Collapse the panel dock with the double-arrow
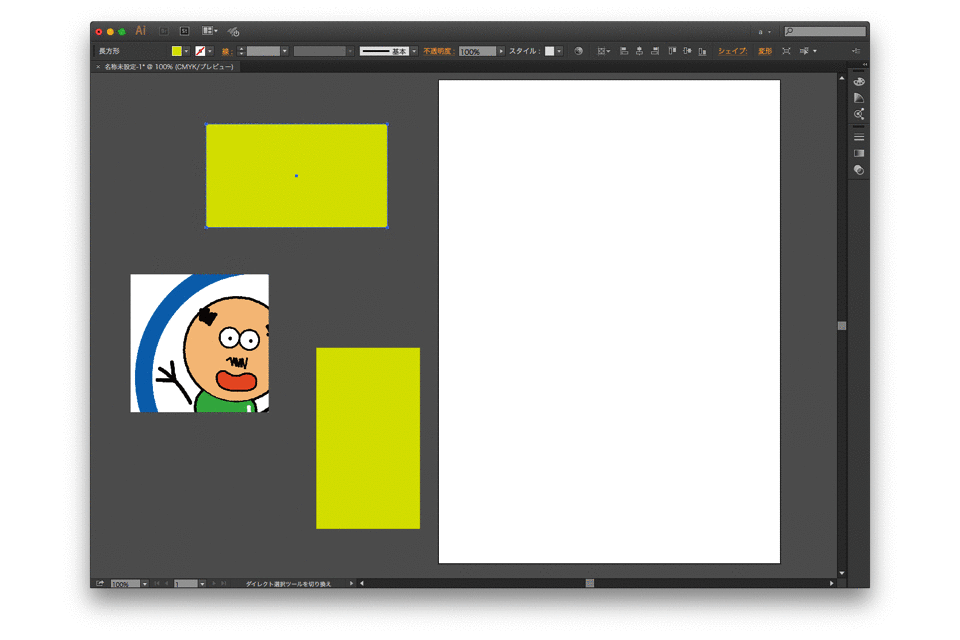 [864, 64]
